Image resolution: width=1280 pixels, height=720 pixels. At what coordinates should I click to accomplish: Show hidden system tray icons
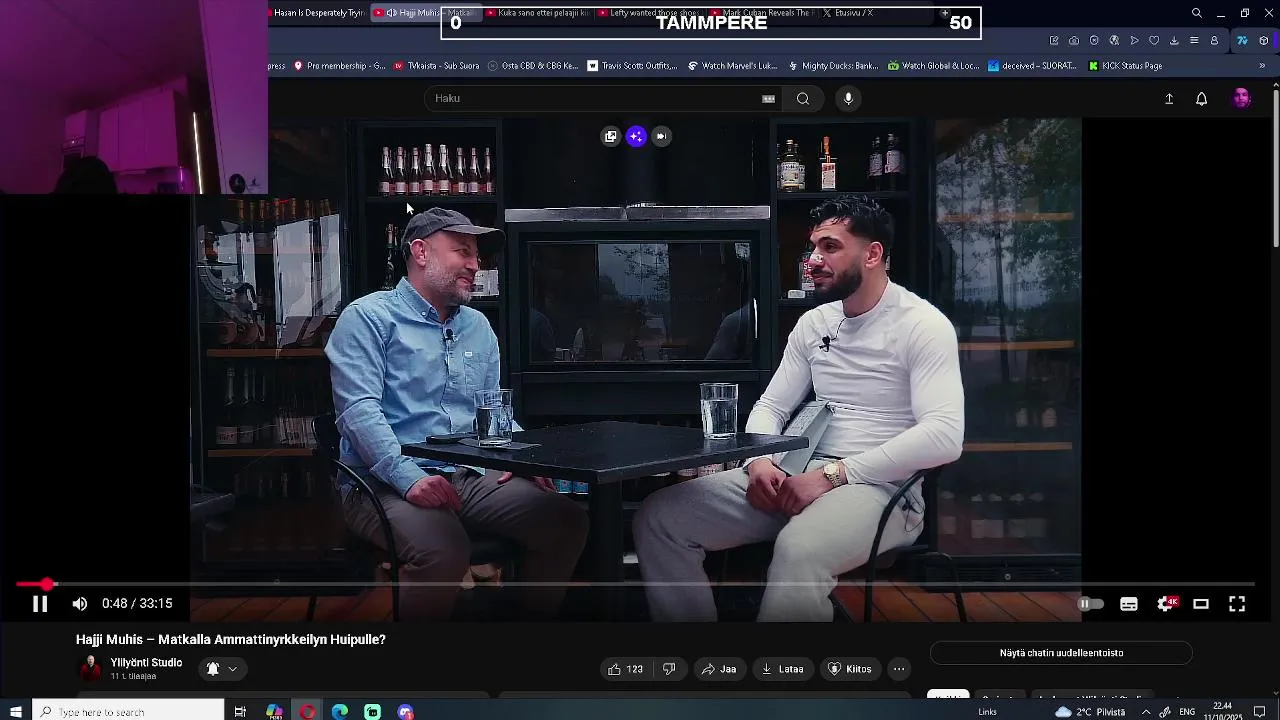click(x=1146, y=712)
